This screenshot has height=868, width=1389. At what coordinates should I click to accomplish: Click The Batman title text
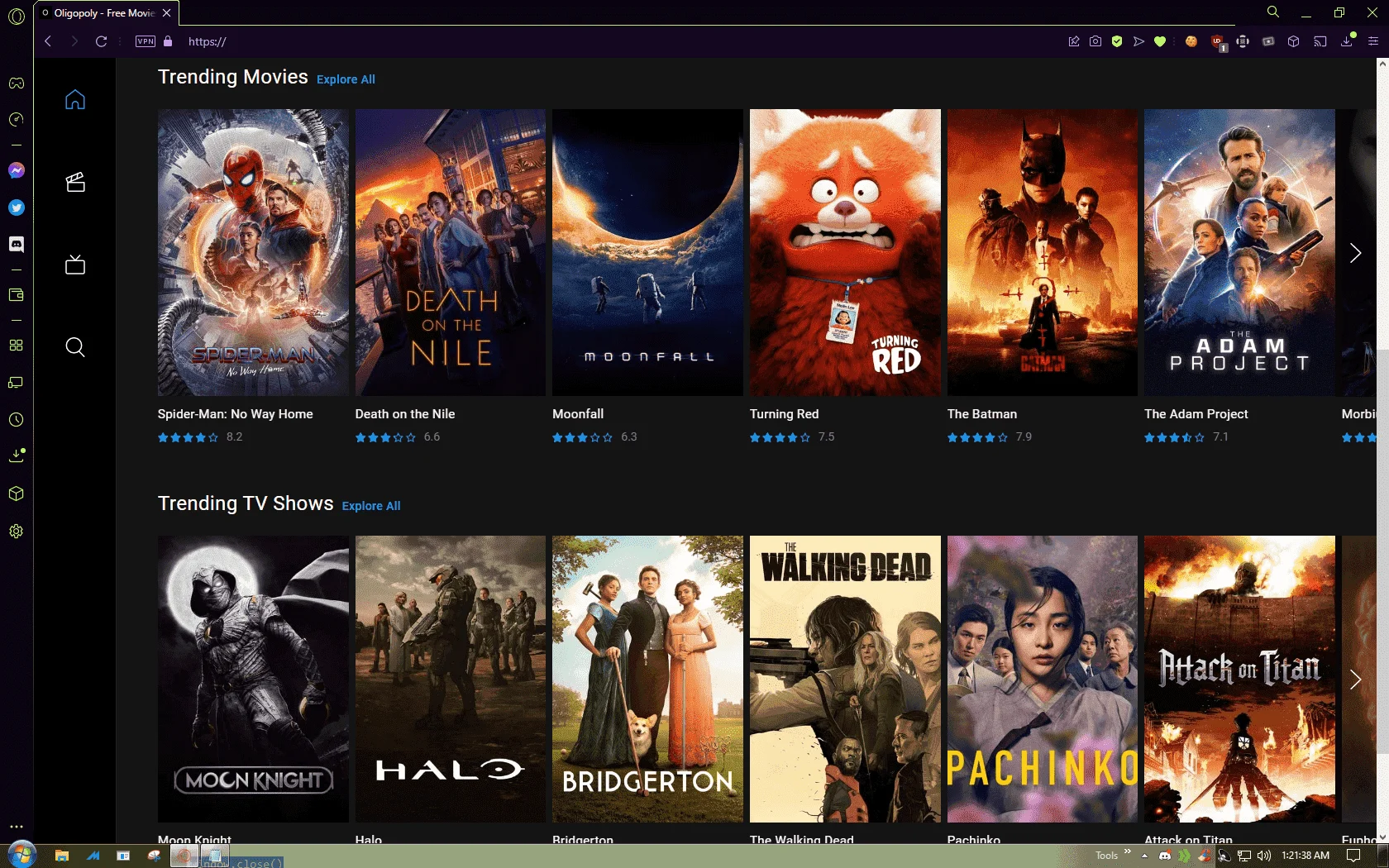[x=982, y=414]
